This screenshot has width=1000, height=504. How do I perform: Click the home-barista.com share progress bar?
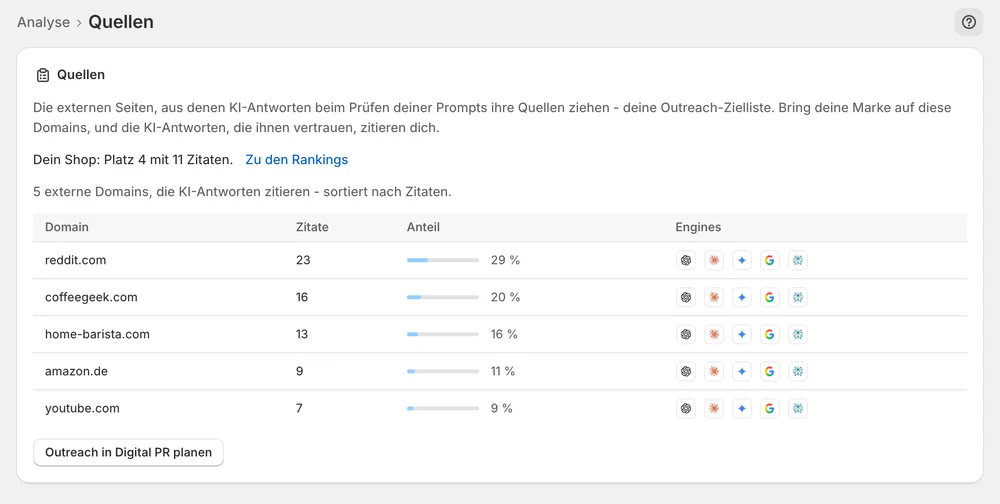click(443, 334)
